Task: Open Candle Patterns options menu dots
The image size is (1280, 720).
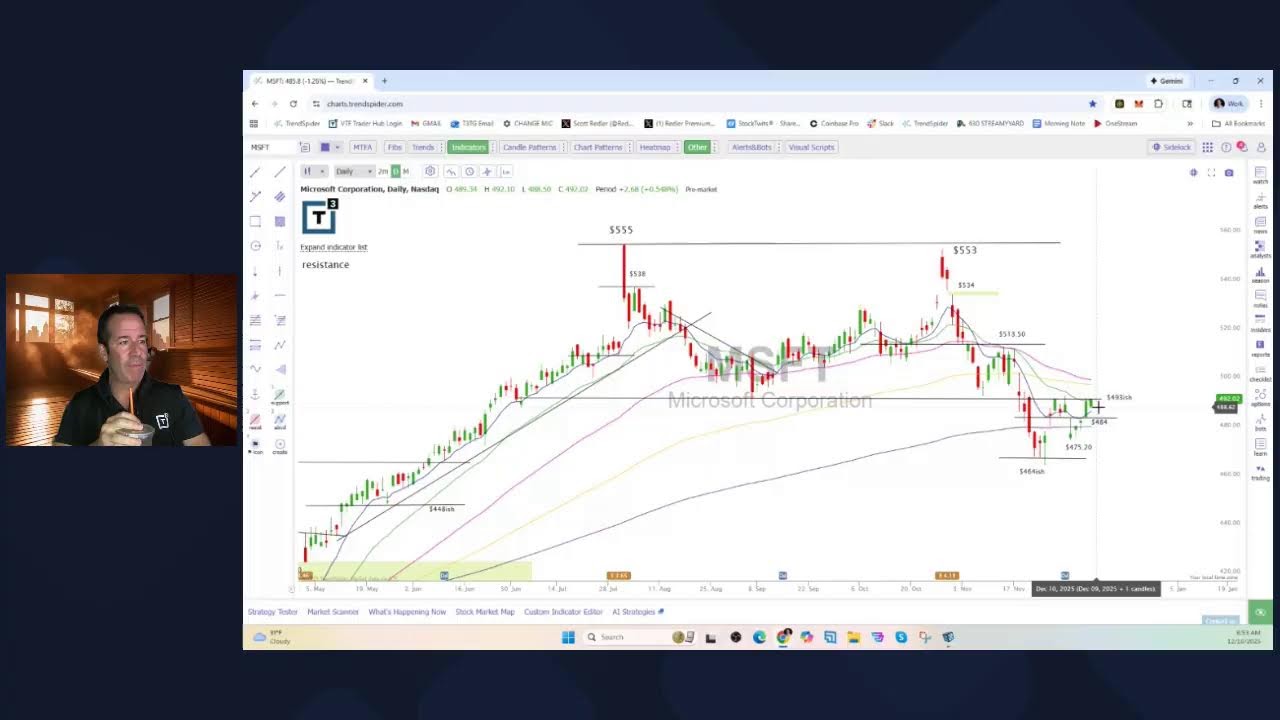Action: [x=562, y=147]
